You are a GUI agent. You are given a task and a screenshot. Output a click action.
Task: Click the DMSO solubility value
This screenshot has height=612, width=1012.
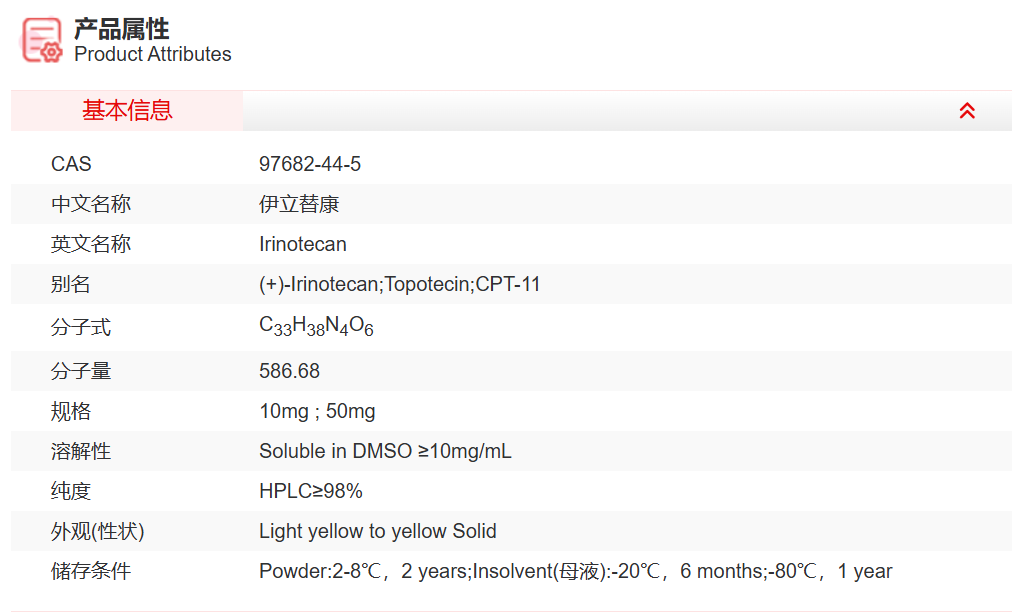point(385,451)
